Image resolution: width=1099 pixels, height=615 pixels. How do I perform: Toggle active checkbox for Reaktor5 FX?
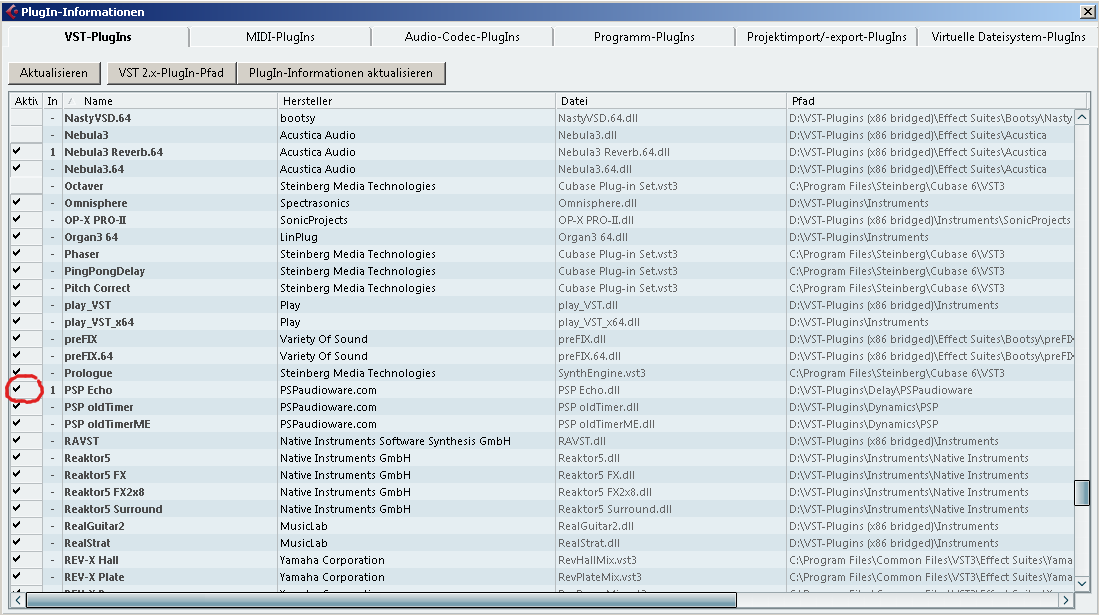17,474
